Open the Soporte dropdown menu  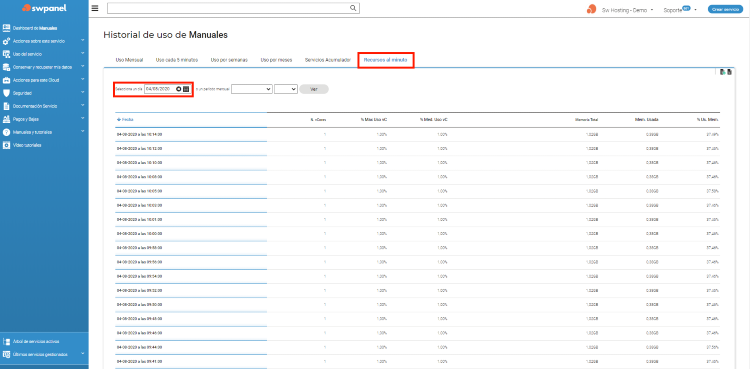[680, 10]
